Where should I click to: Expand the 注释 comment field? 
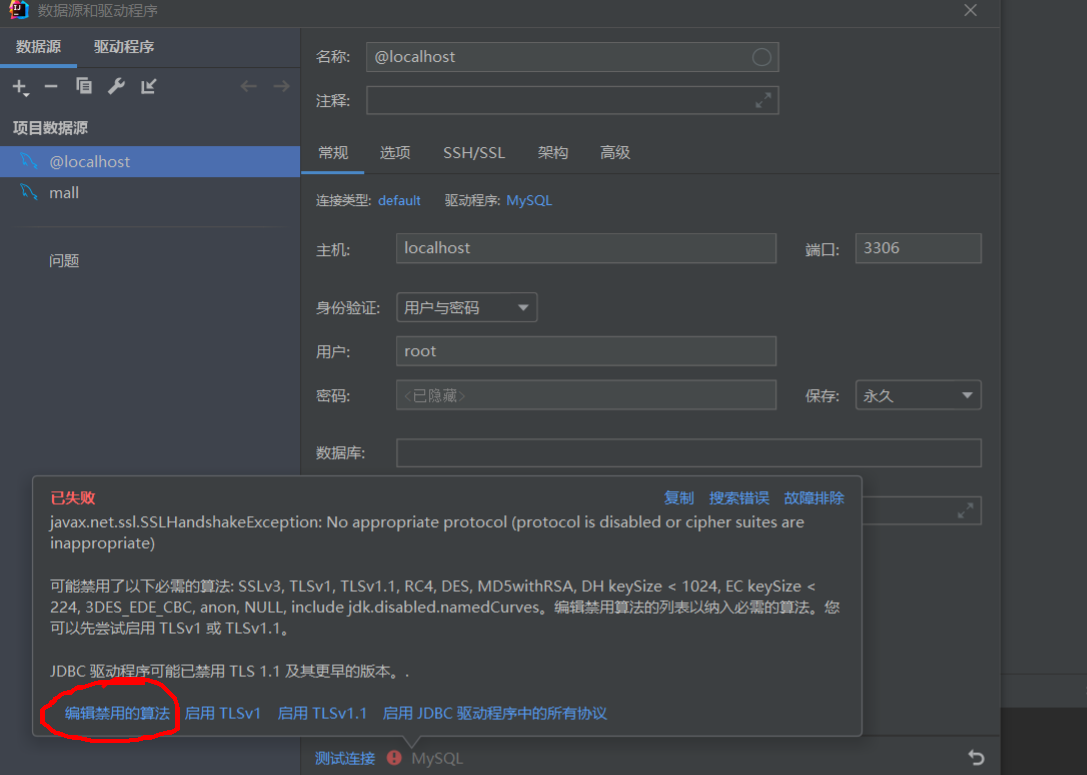[x=763, y=100]
